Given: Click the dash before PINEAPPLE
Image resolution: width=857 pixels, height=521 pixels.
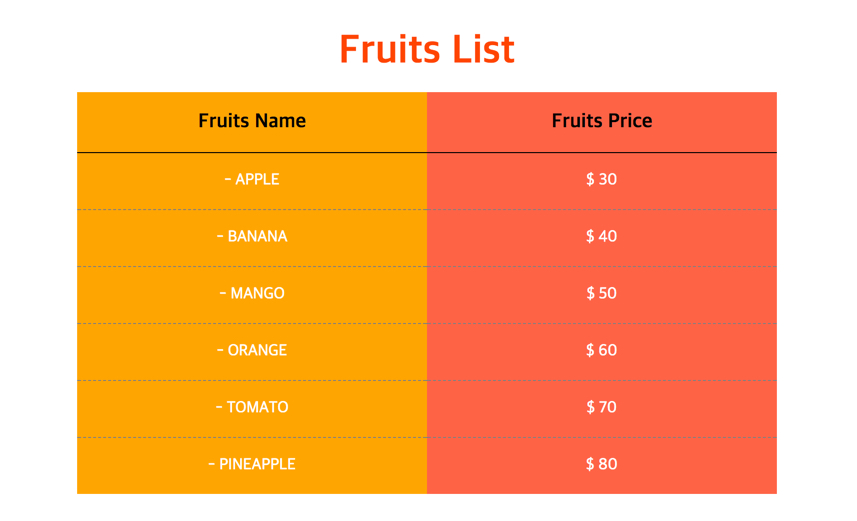Looking at the screenshot, I should tap(212, 464).
